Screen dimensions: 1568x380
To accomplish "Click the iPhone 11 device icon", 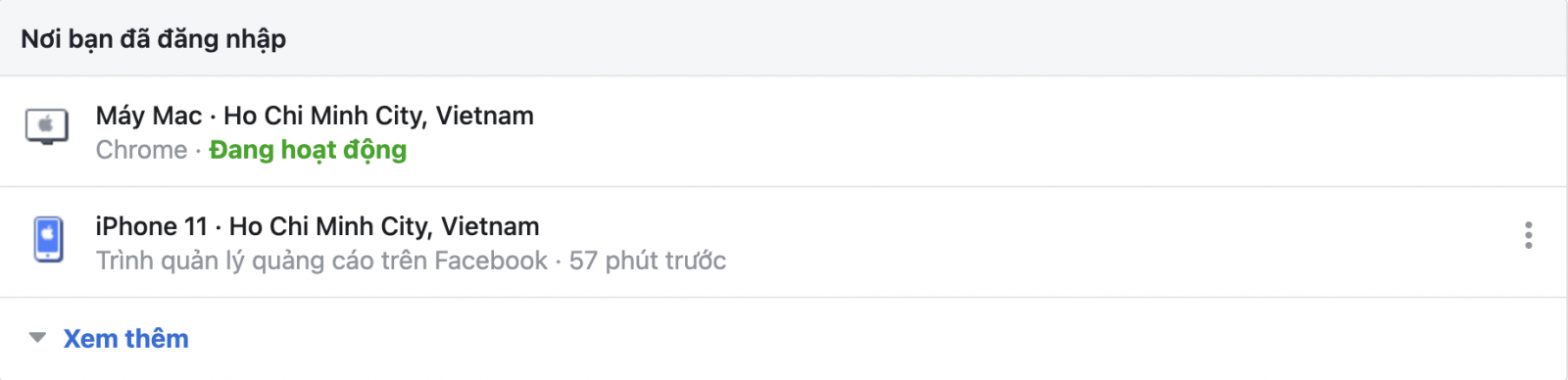I will (x=49, y=239).
